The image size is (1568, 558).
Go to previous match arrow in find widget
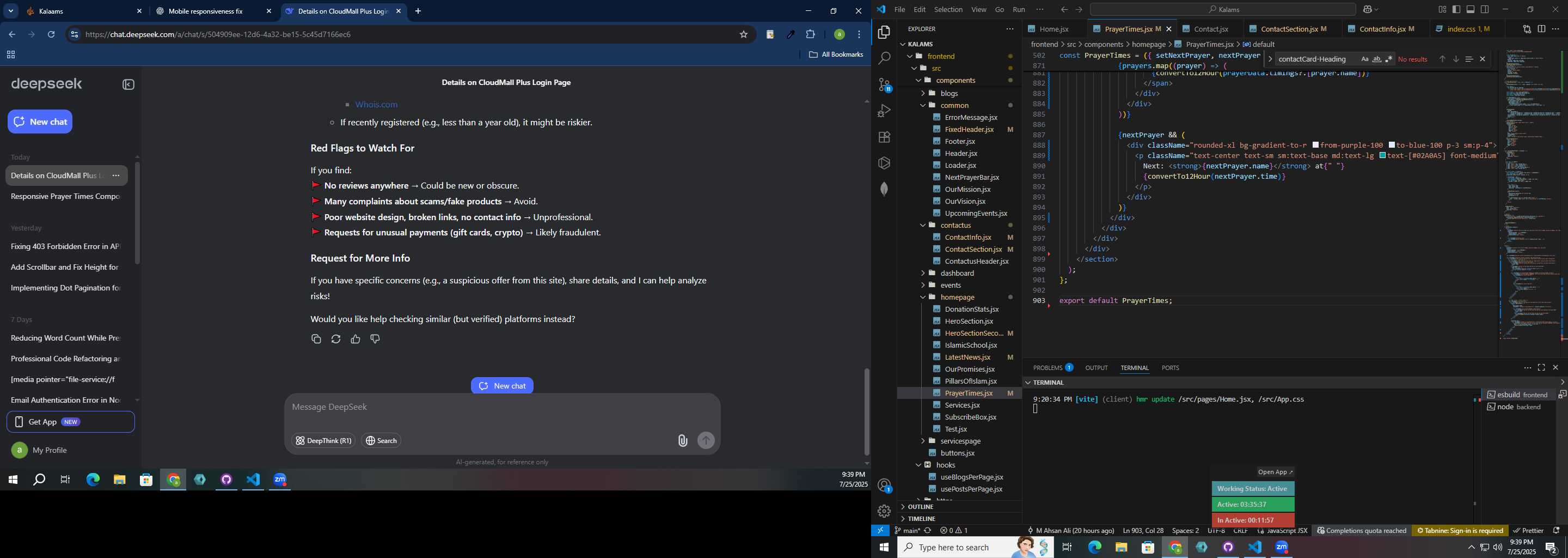[1442, 59]
